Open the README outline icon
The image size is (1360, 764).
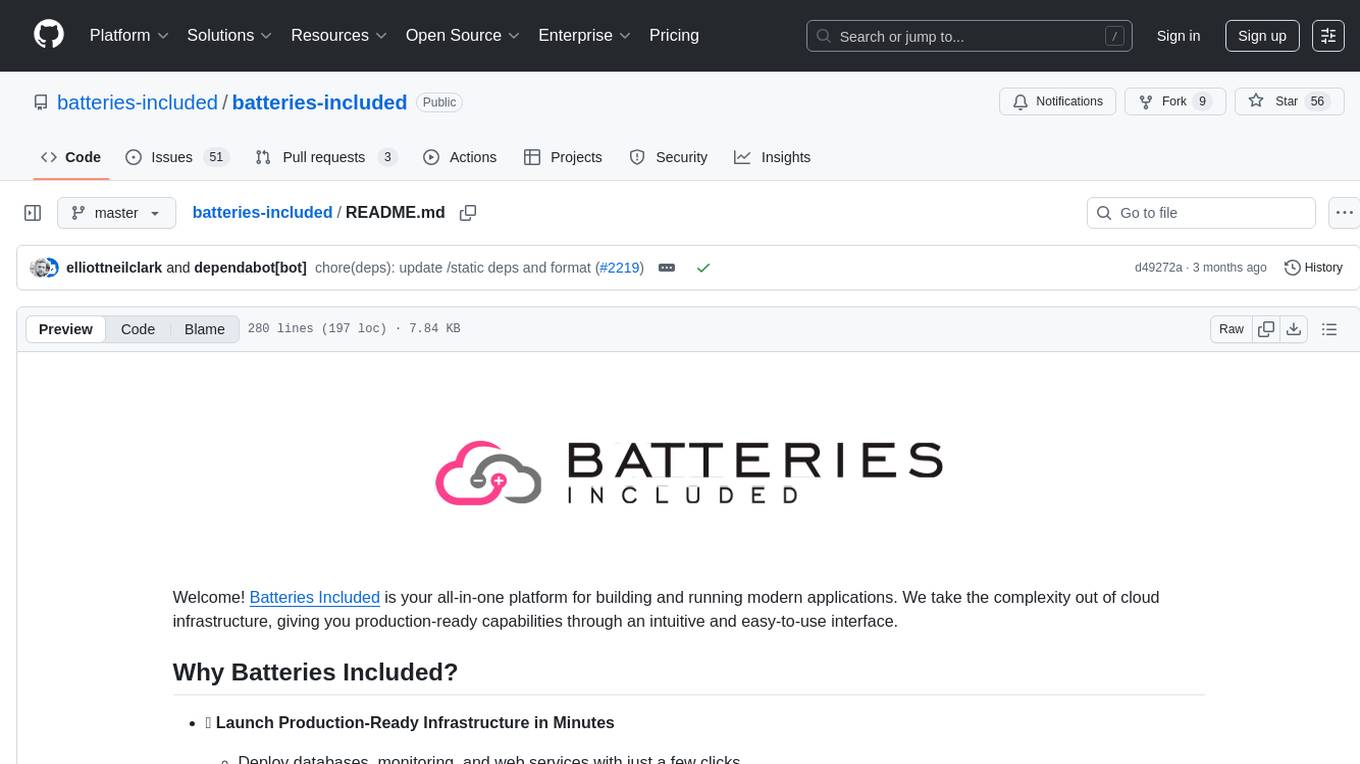[1329, 329]
